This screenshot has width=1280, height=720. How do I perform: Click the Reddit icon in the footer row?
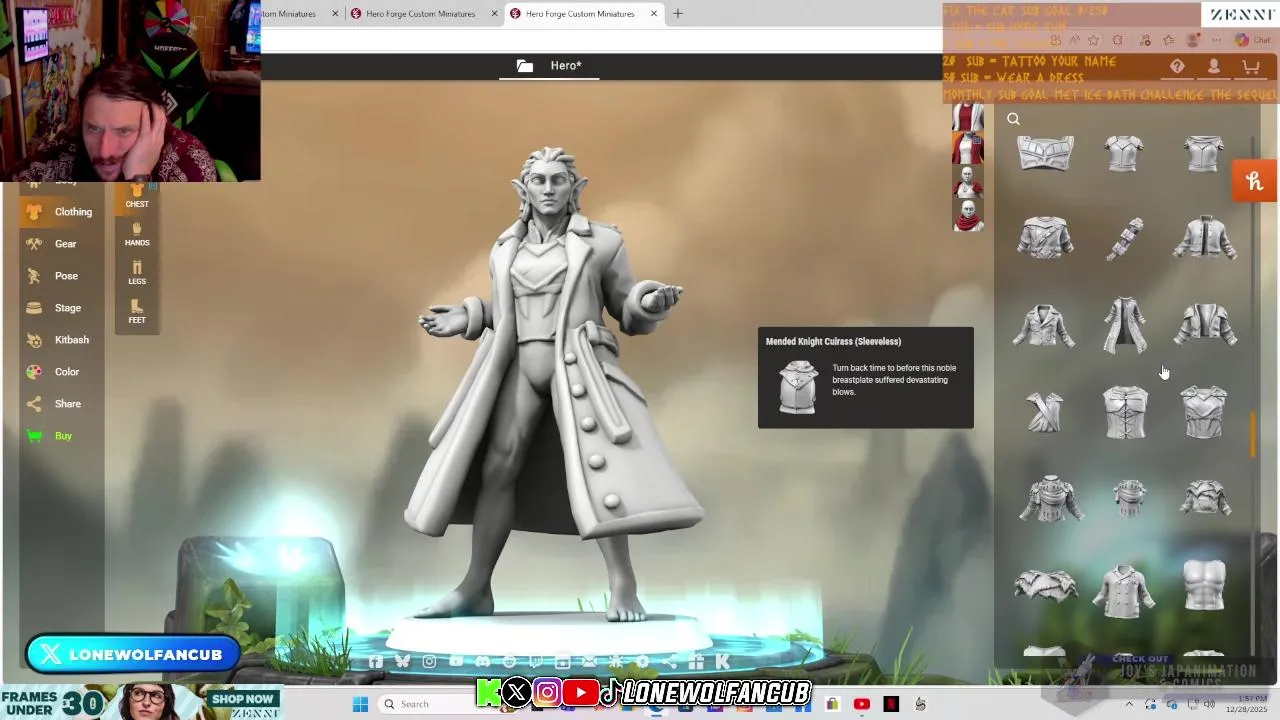[x=509, y=661]
